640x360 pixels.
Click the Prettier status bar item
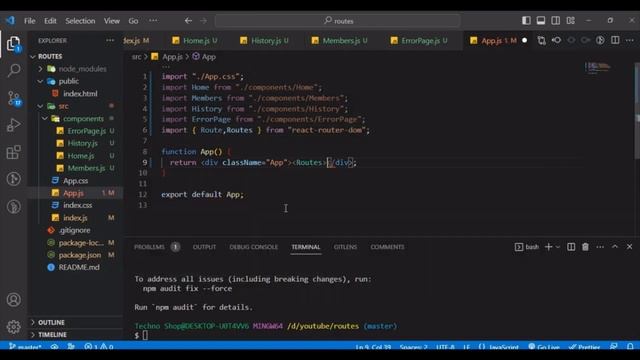tap(584, 347)
